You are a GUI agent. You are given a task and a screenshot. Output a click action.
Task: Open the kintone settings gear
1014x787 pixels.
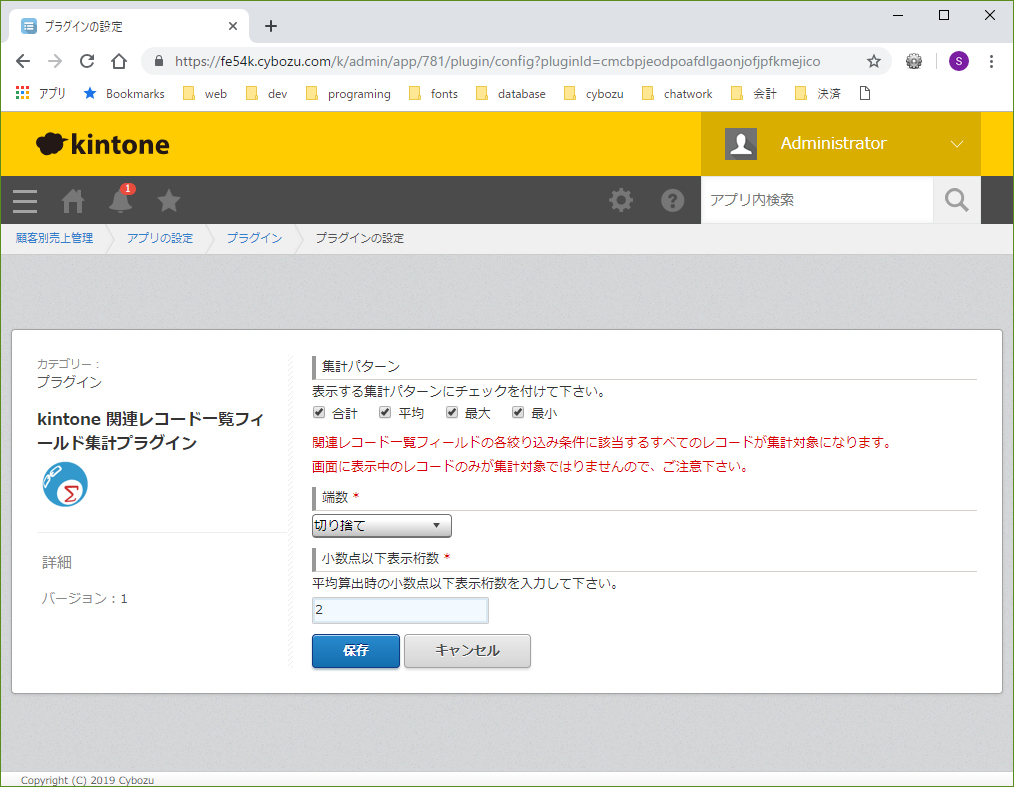(x=621, y=200)
